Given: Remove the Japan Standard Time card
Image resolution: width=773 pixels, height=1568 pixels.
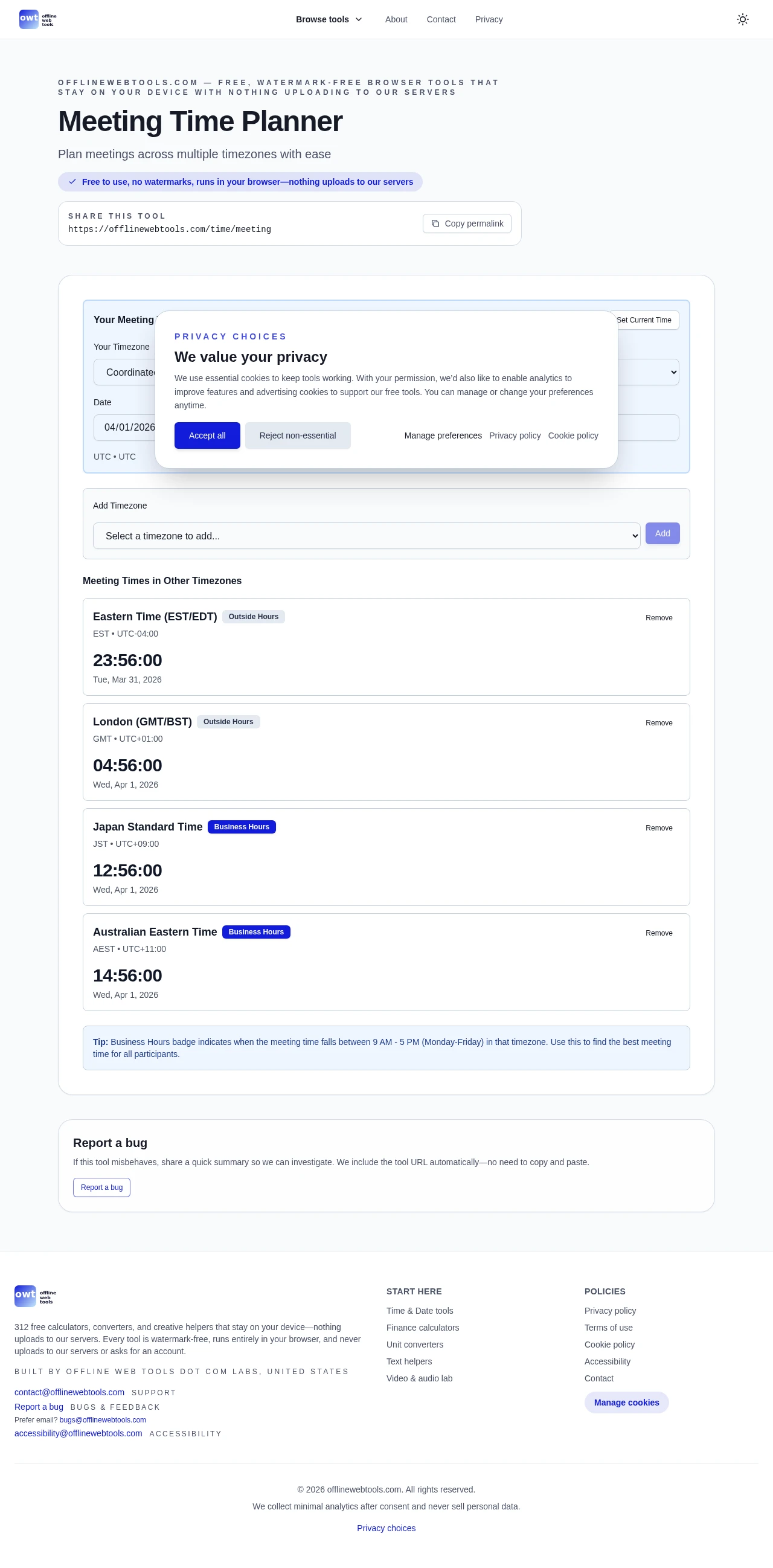Looking at the screenshot, I should point(659,828).
